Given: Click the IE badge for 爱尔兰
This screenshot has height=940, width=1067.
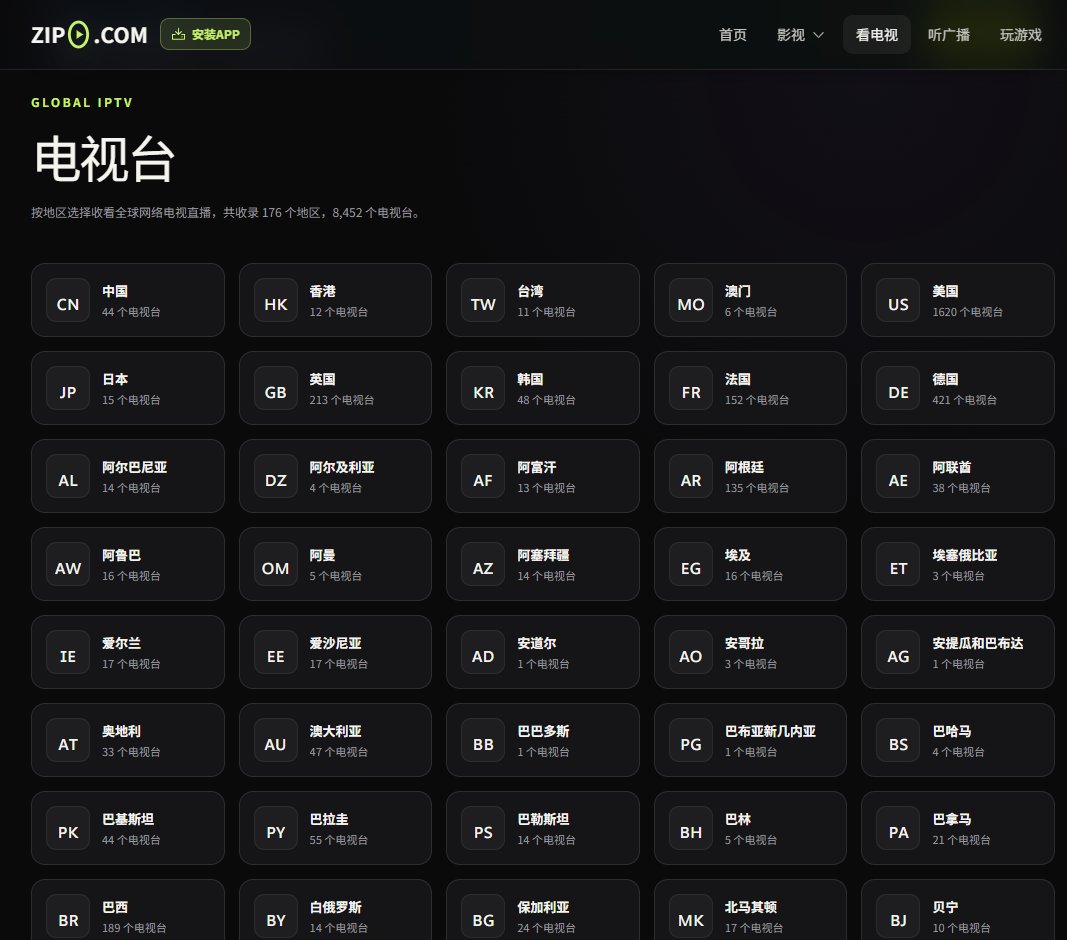Looking at the screenshot, I should (68, 652).
